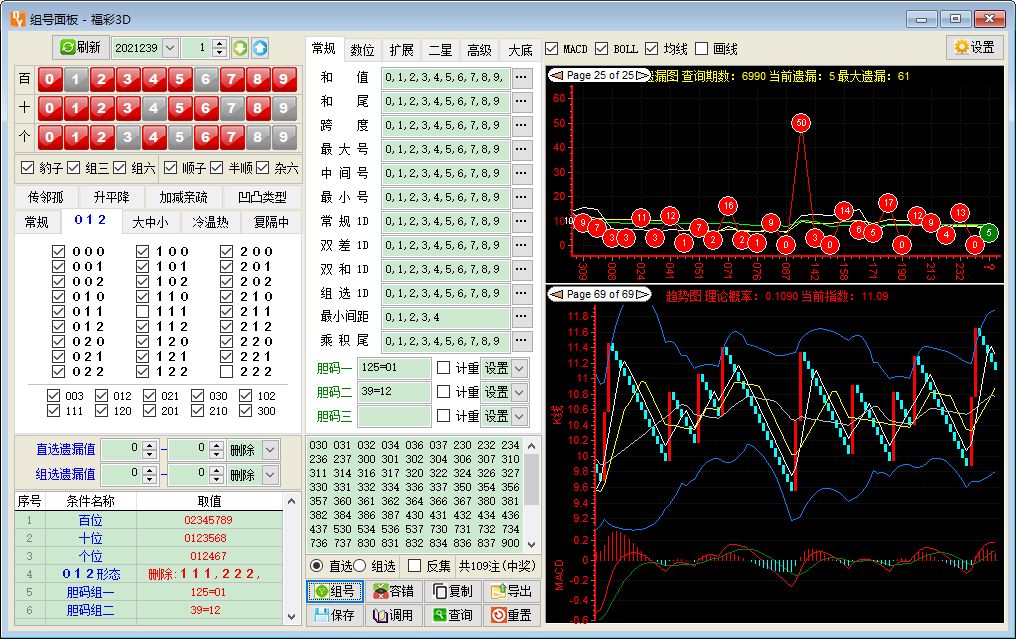Click the 加减亲疏 button
Viewport: 1016px width, 639px height.
(x=183, y=197)
